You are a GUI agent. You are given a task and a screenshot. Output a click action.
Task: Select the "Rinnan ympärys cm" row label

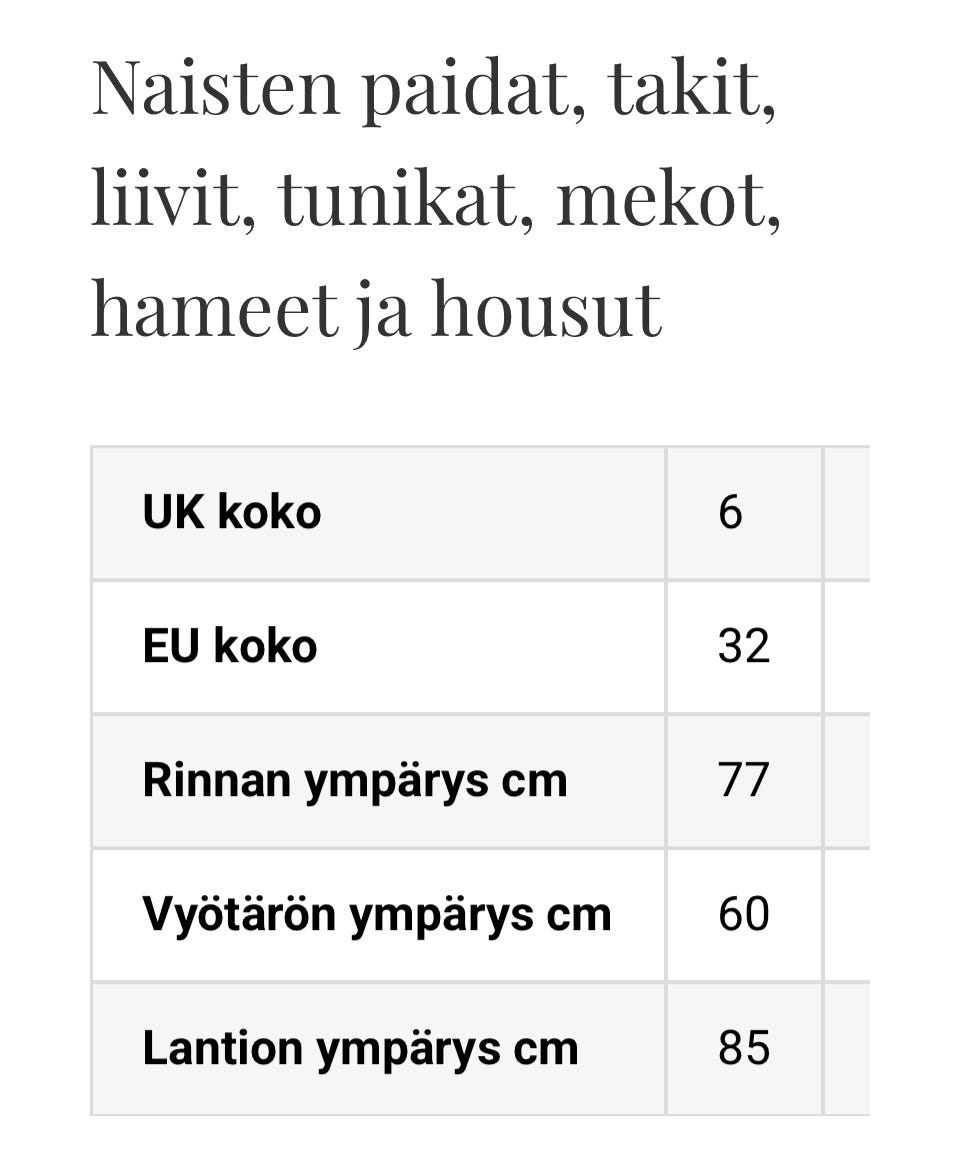[355, 780]
